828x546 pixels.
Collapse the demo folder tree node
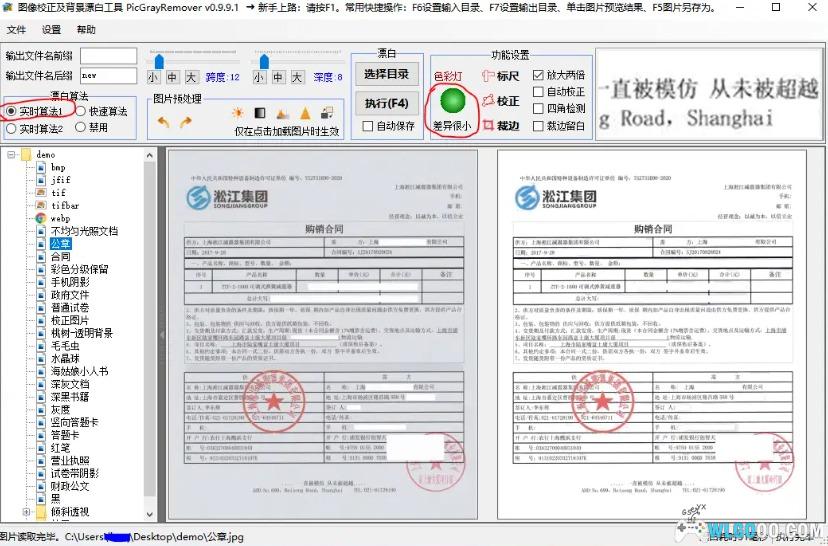click(x=11, y=155)
